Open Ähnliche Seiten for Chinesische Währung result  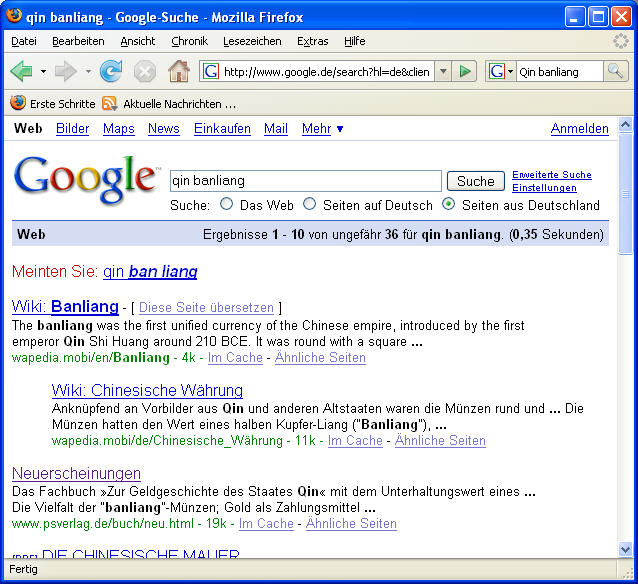[x=440, y=440]
